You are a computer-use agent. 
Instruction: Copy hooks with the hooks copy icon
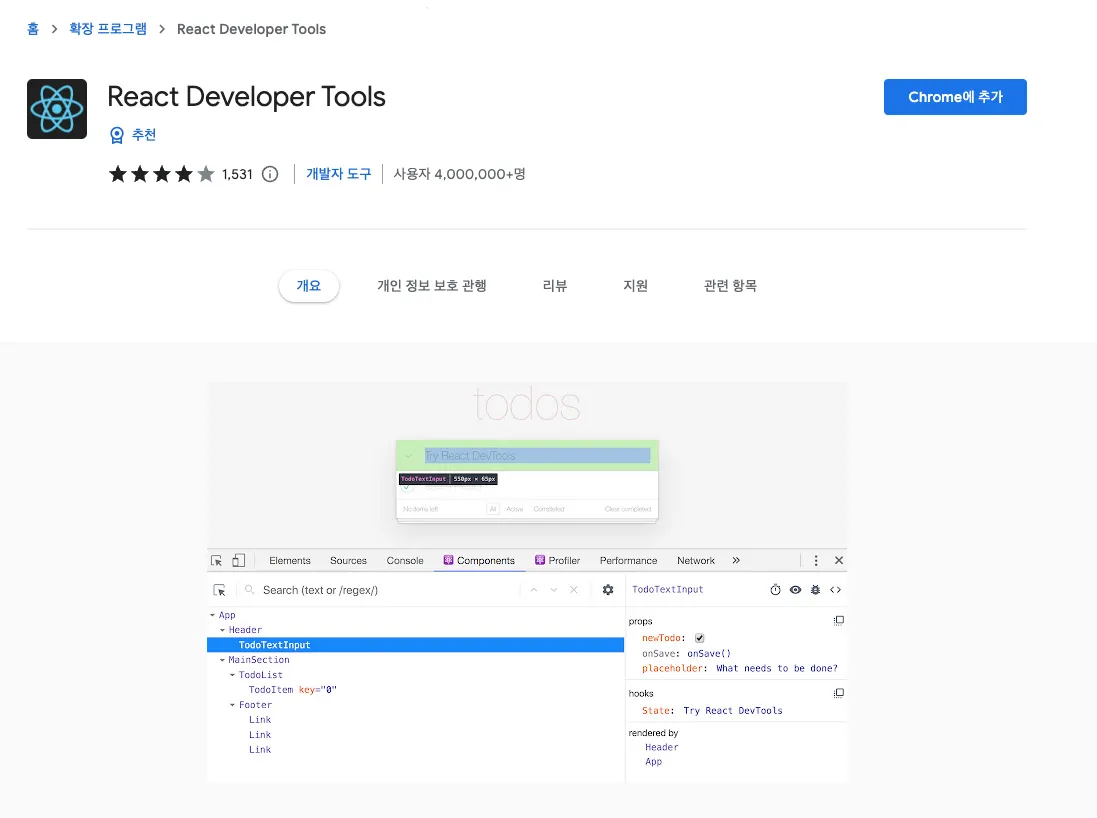click(839, 693)
